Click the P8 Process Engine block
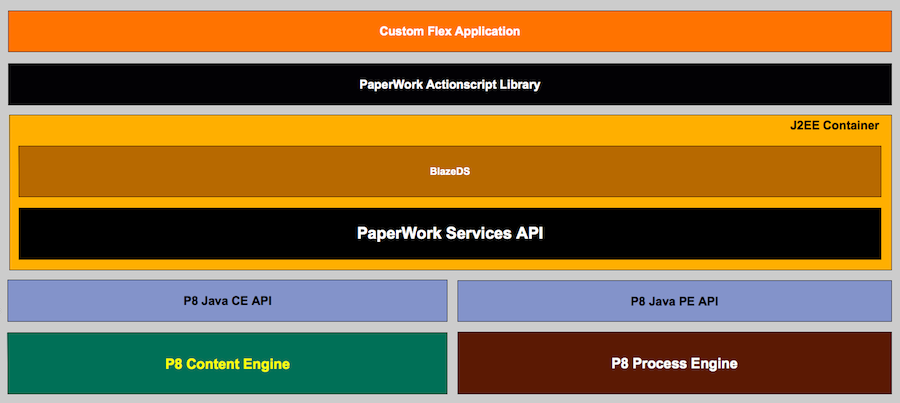This screenshot has width=900, height=403. [674, 363]
